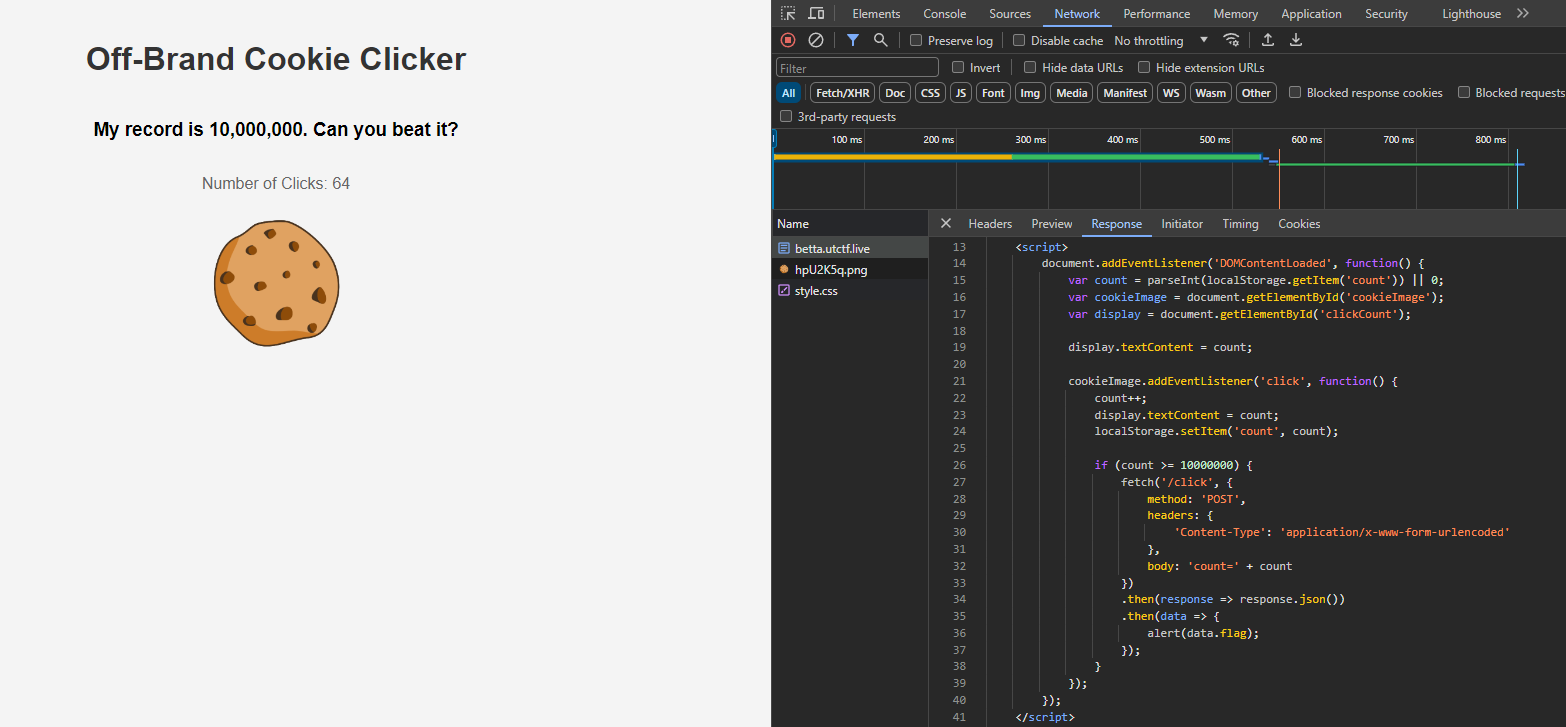This screenshot has height=727, width=1566.
Task: Toggle the network filter funnel icon
Action: point(853,40)
